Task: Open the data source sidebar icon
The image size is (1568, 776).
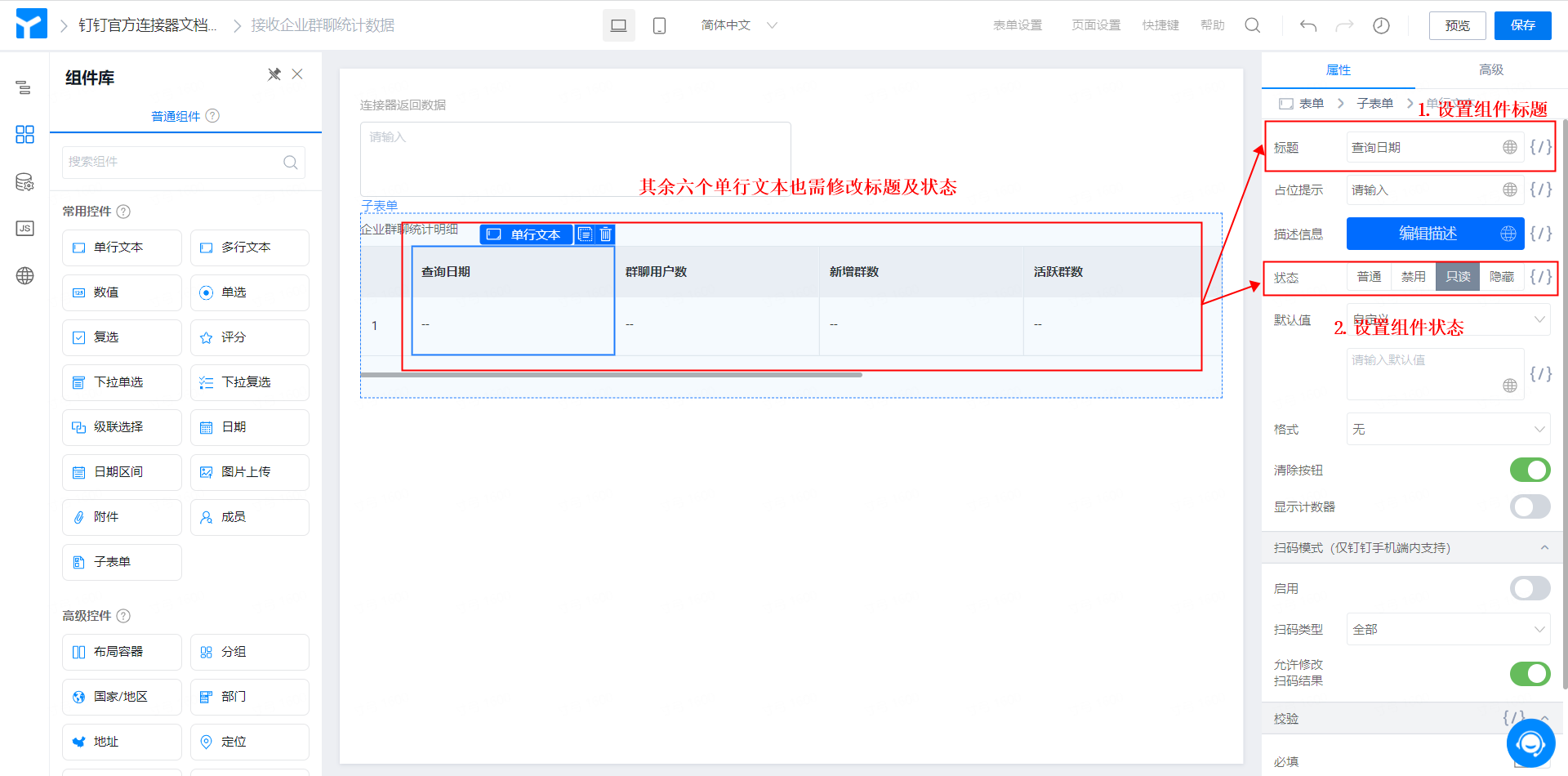Action: [24, 182]
